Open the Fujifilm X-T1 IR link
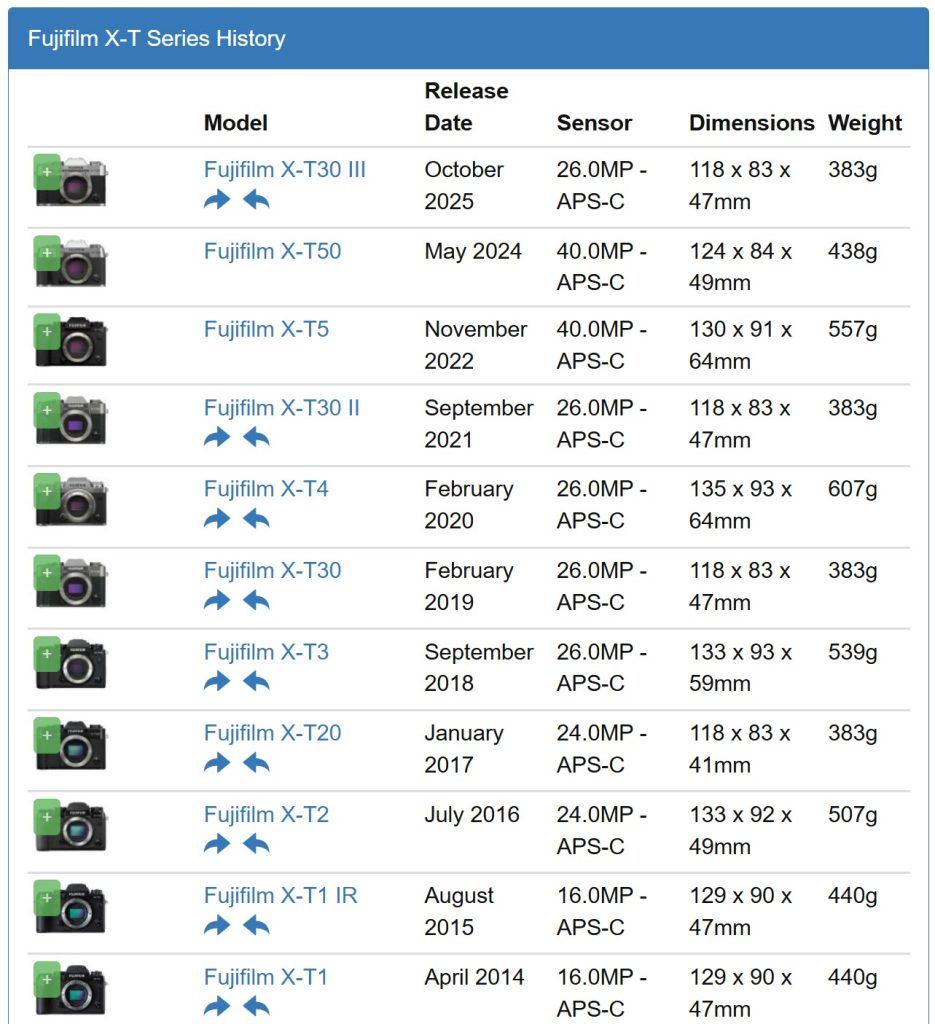This screenshot has height=1024, width=935. pos(280,896)
